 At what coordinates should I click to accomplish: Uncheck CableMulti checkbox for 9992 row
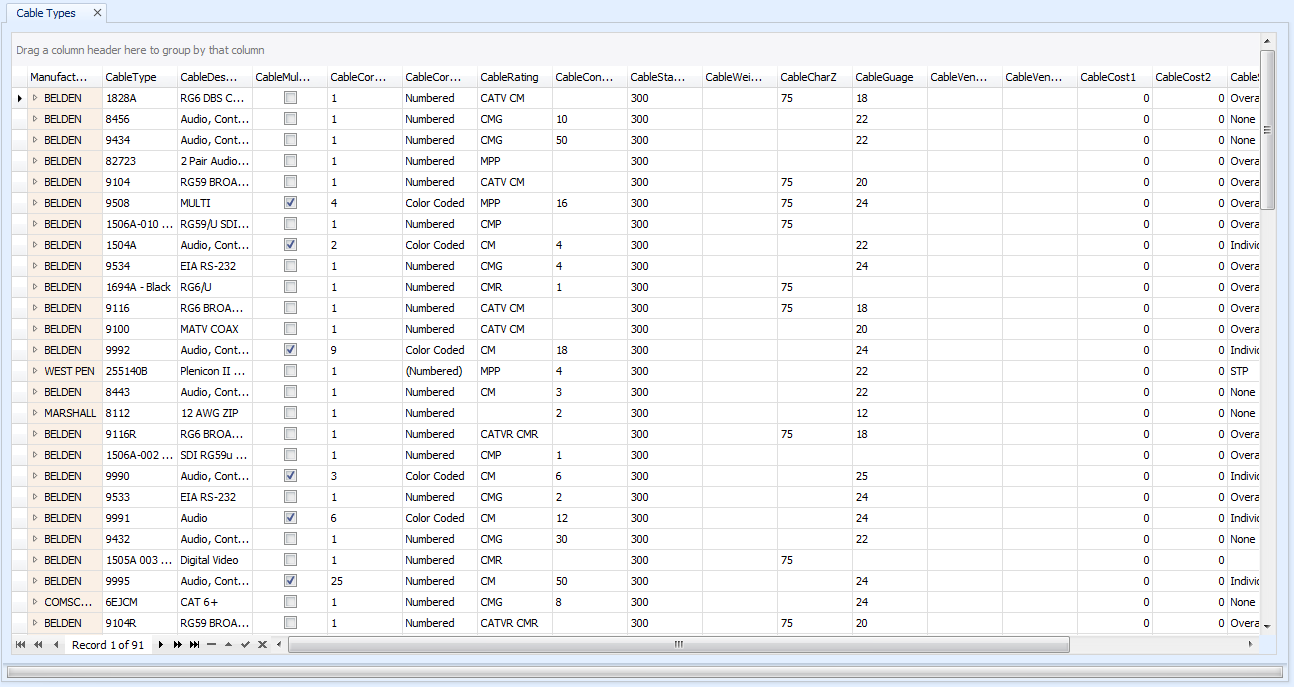coord(290,350)
